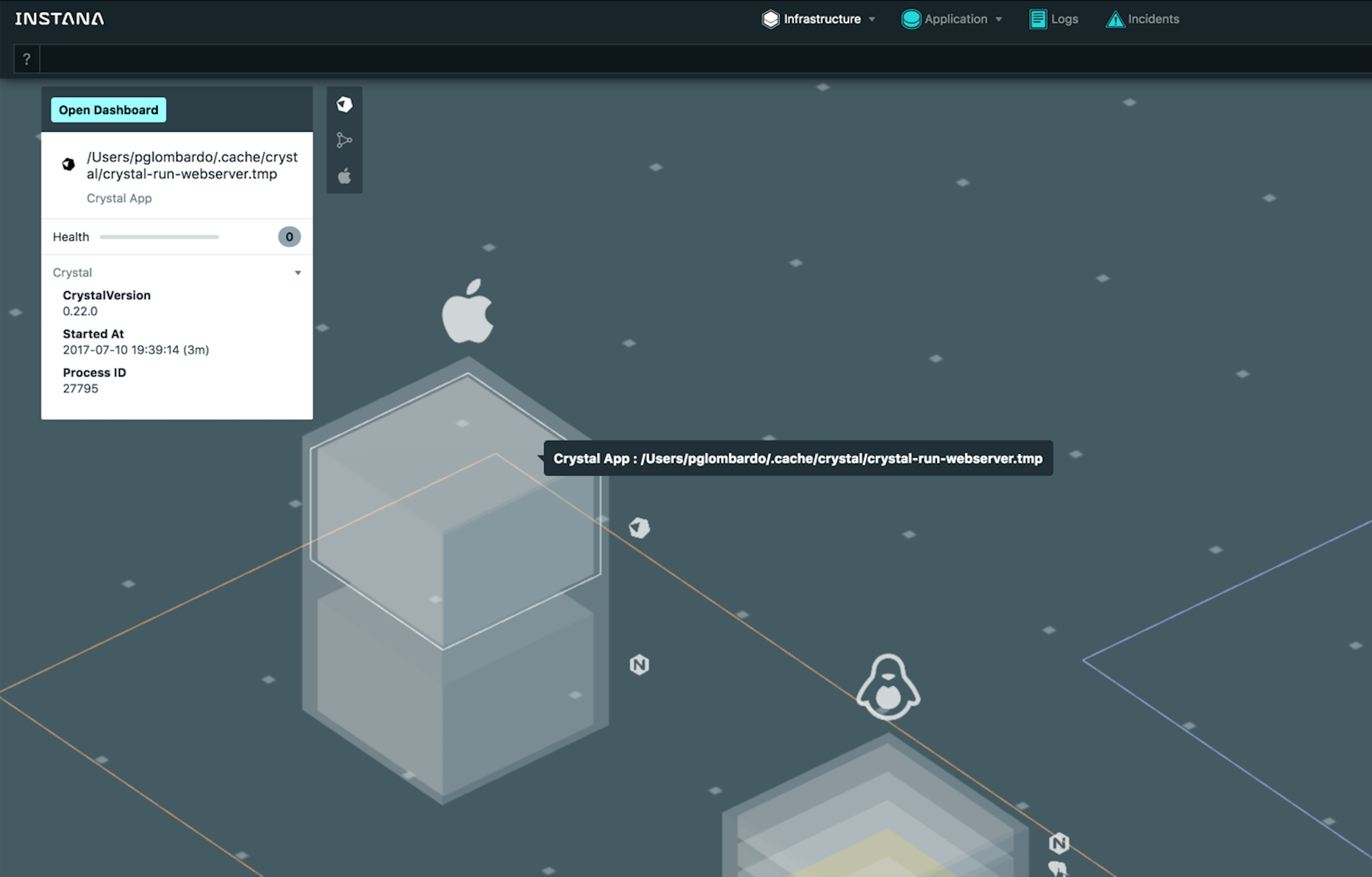1372x877 pixels.
Task: Select the process graph icon in toolbar
Action: (344, 140)
